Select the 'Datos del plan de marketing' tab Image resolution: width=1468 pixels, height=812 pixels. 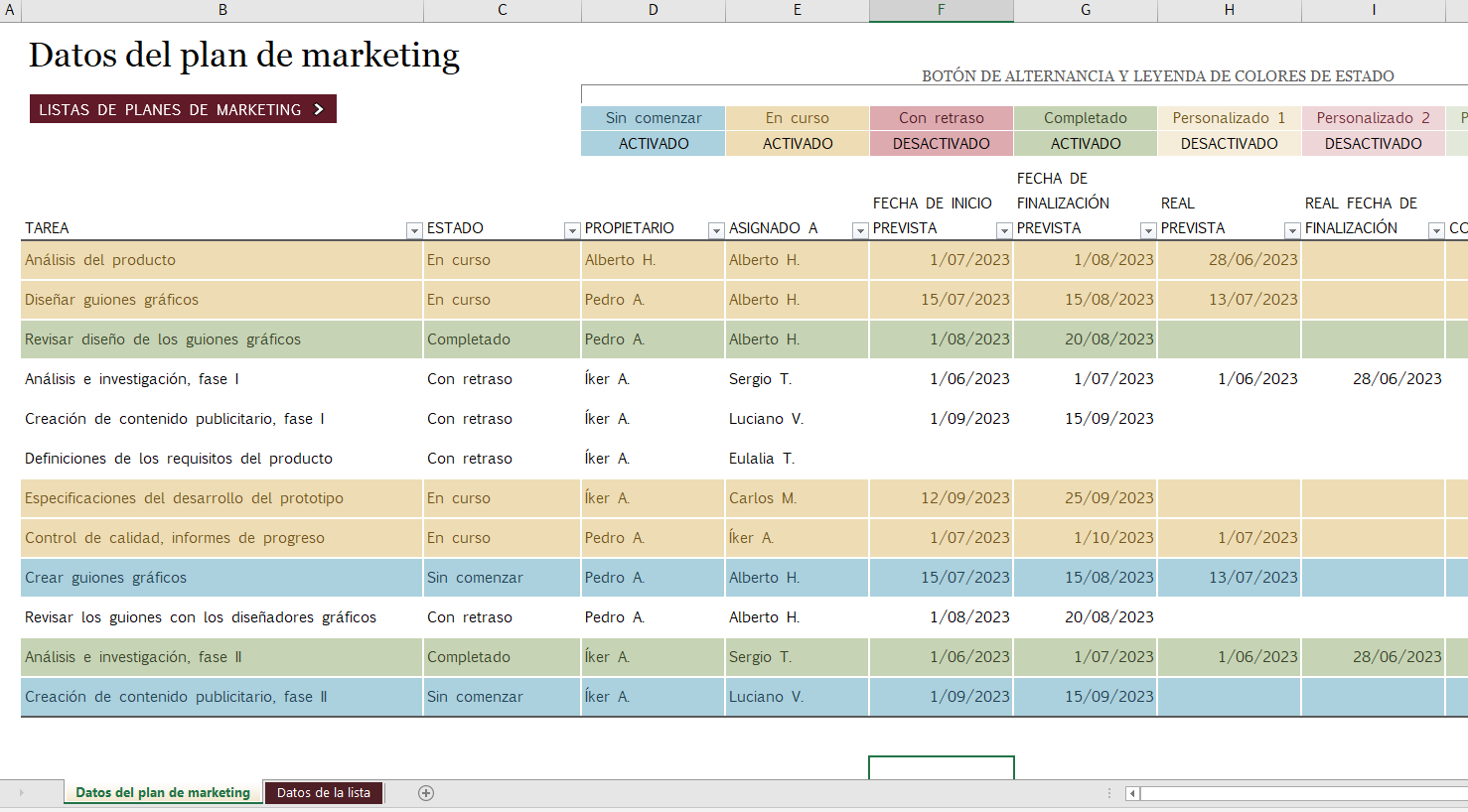coord(163,792)
